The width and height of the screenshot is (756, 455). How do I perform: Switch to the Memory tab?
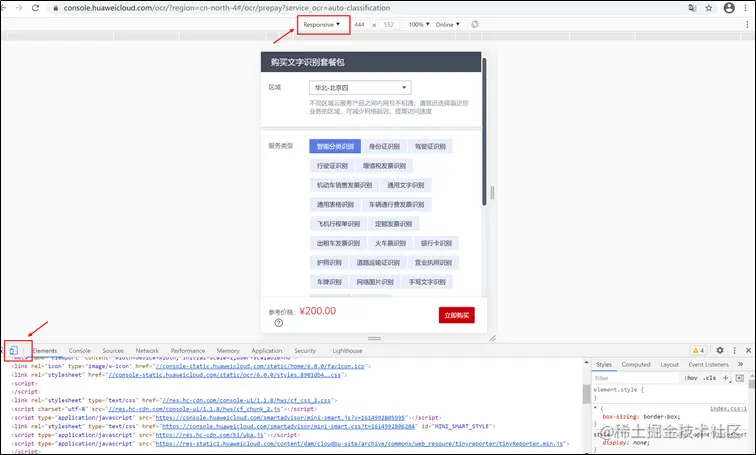pos(228,350)
